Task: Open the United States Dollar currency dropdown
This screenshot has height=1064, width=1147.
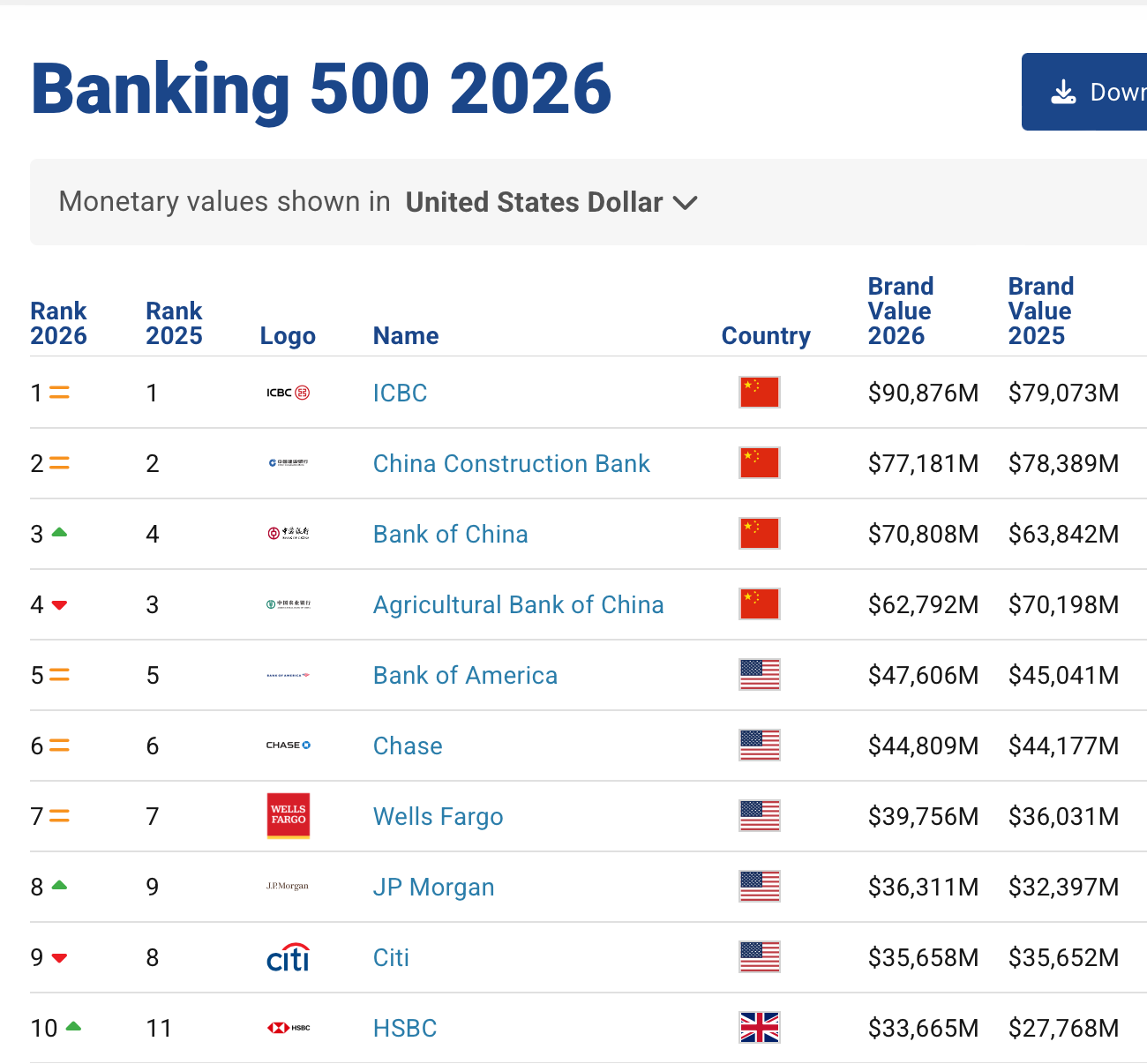Action: pyautogui.click(x=551, y=202)
